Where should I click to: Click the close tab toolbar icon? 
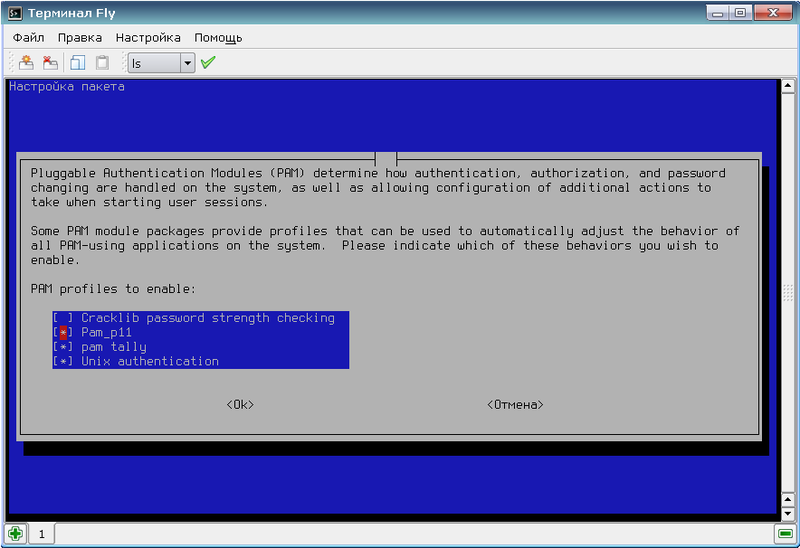click(x=50, y=63)
